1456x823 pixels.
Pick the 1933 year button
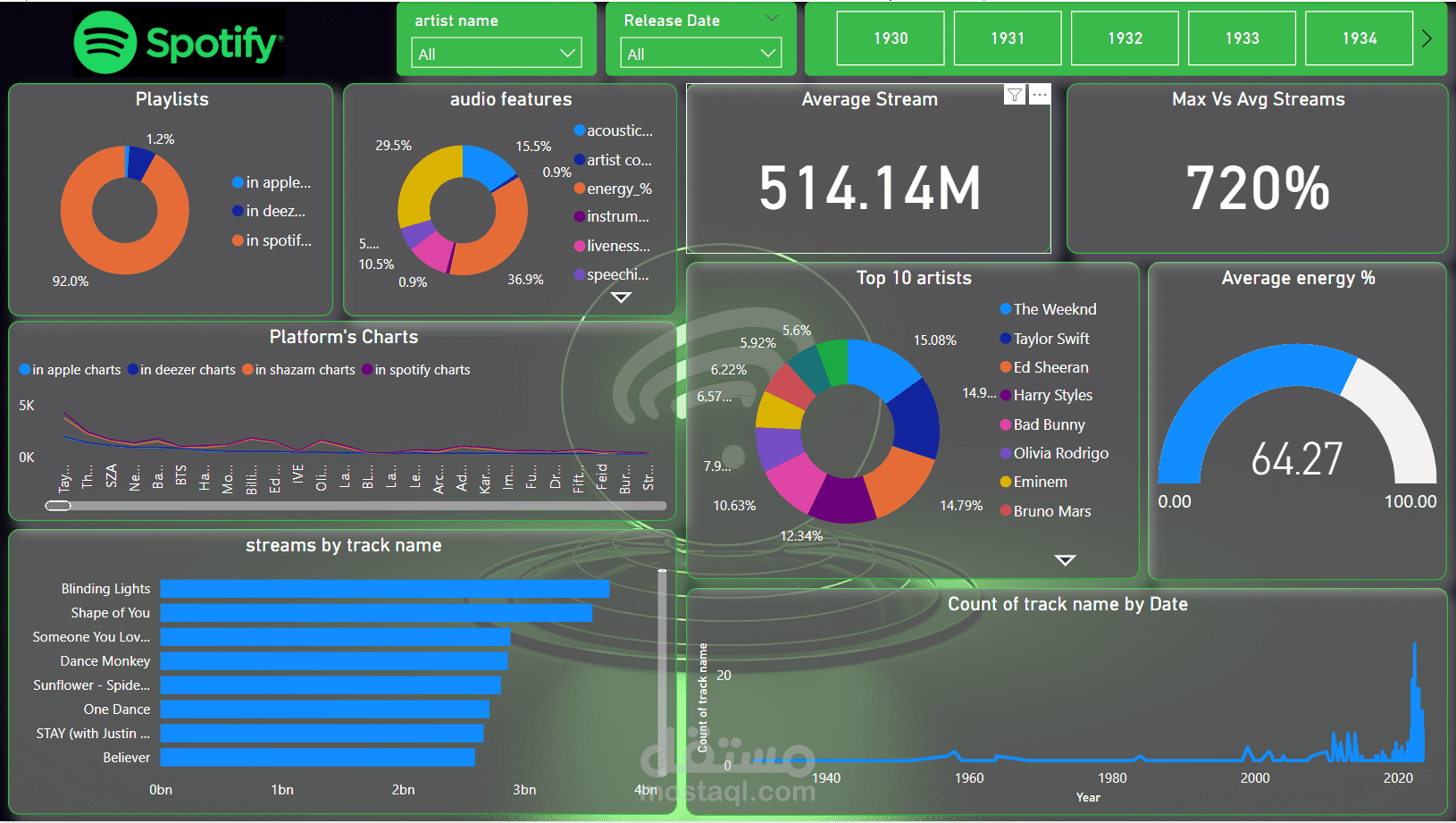1242,38
